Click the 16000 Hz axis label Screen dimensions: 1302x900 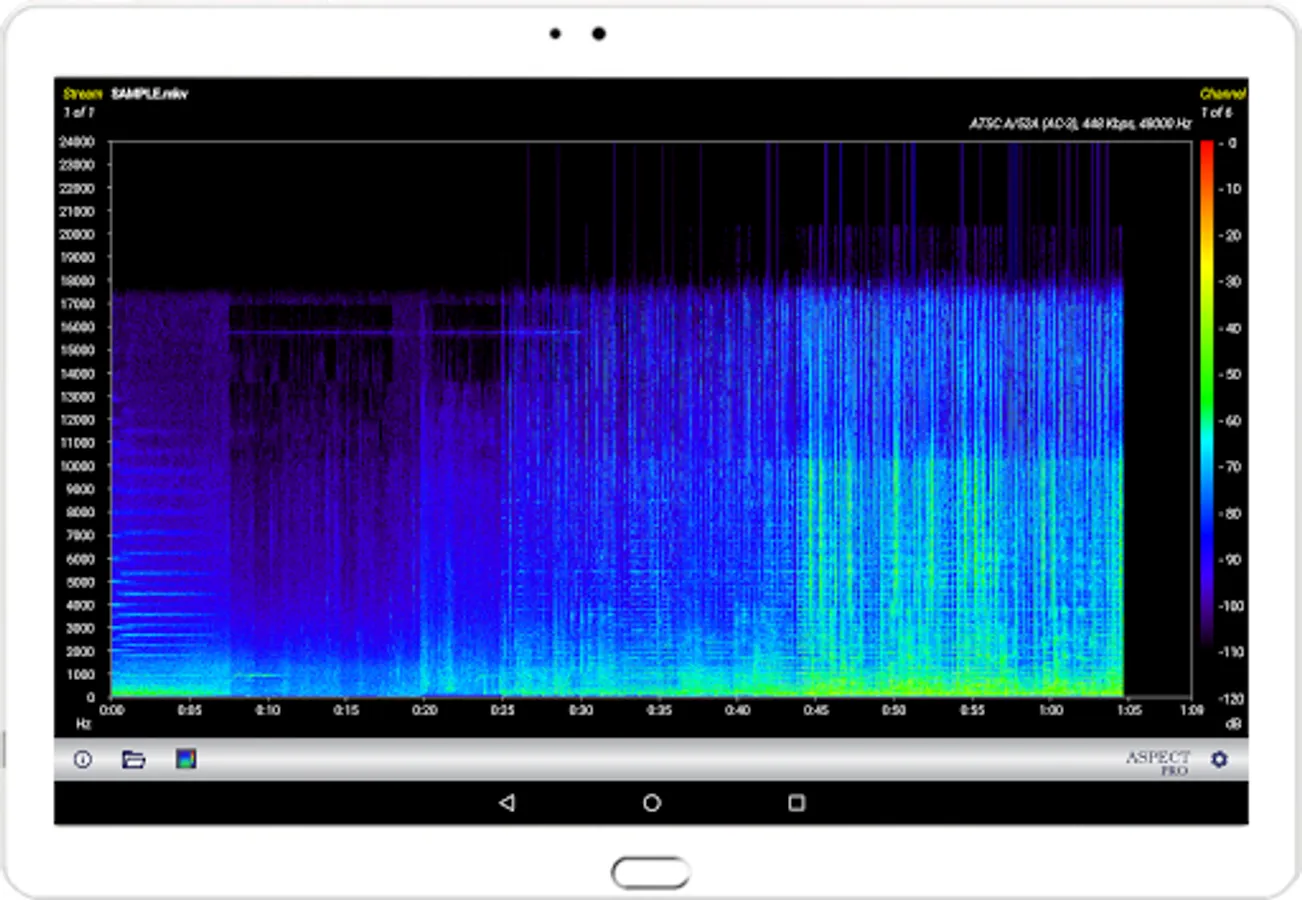click(77, 327)
